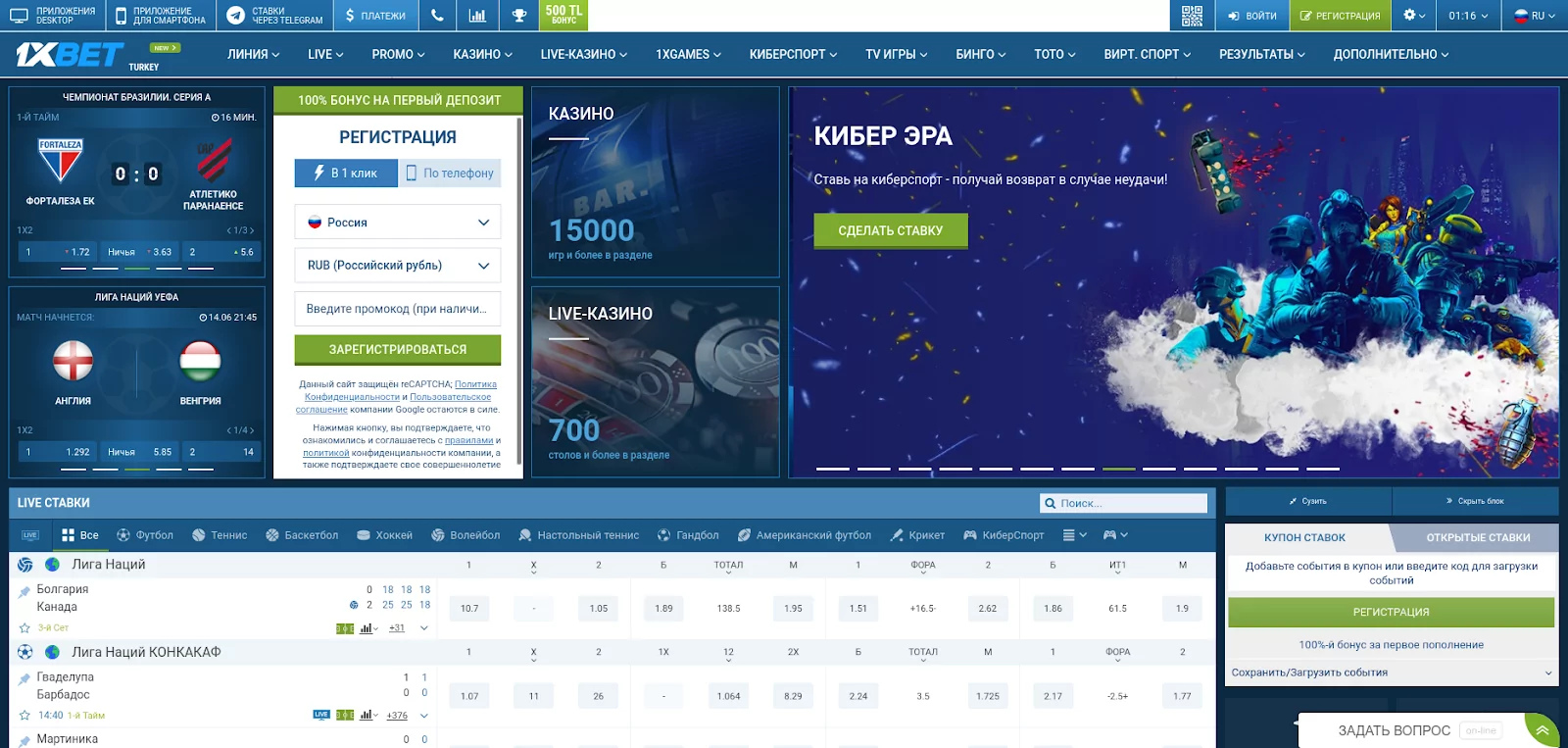Open the ЛИНИЯ menu
Viewport: 1568px width, 748px height.
click(253, 55)
